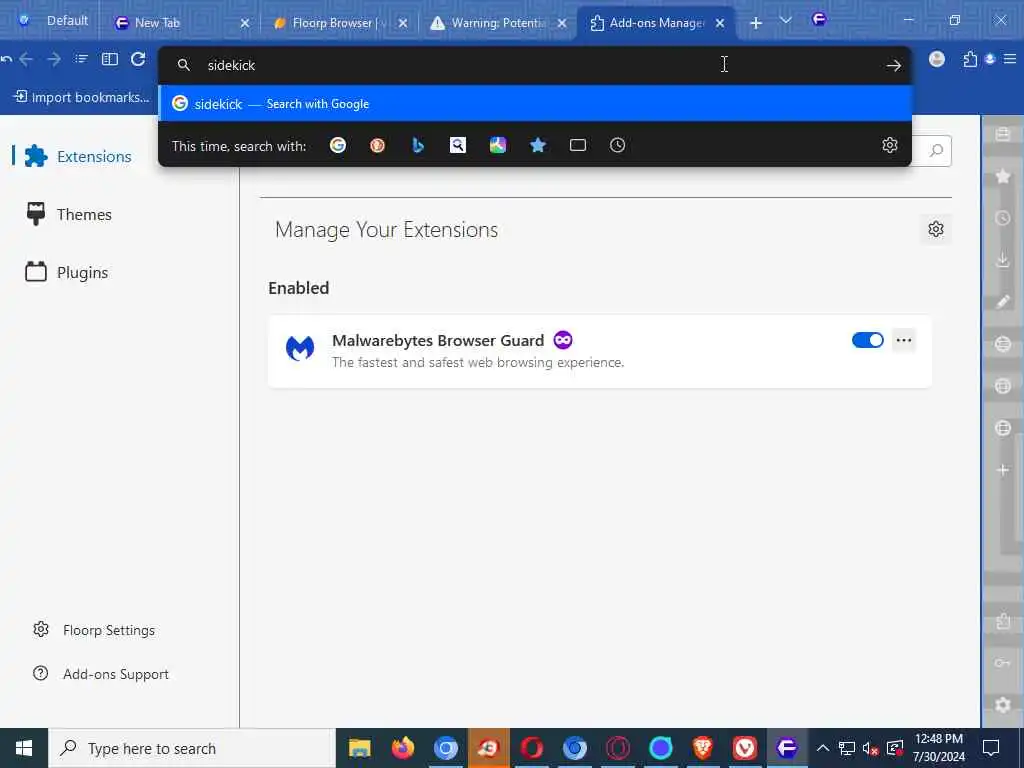The image size is (1024, 768).
Task: Launch Firefox from the taskbar
Action: (403, 748)
